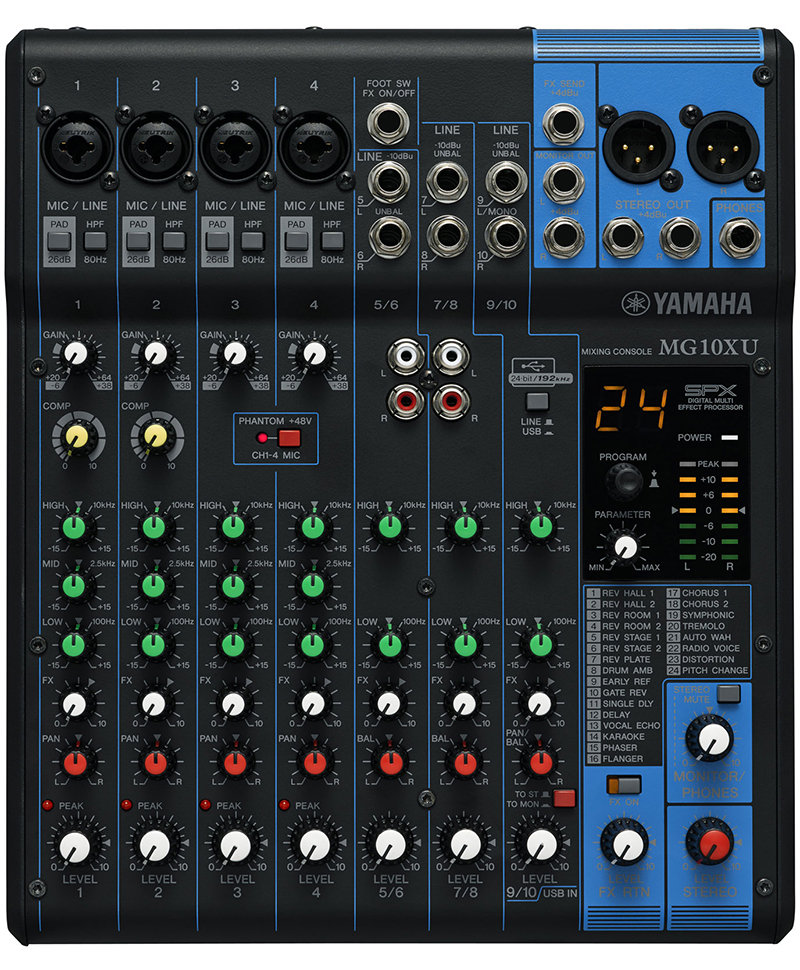Switch the LINE/USB input selector button
This screenshot has width=800, height=970.
pyautogui.click(x=537, y=402)
